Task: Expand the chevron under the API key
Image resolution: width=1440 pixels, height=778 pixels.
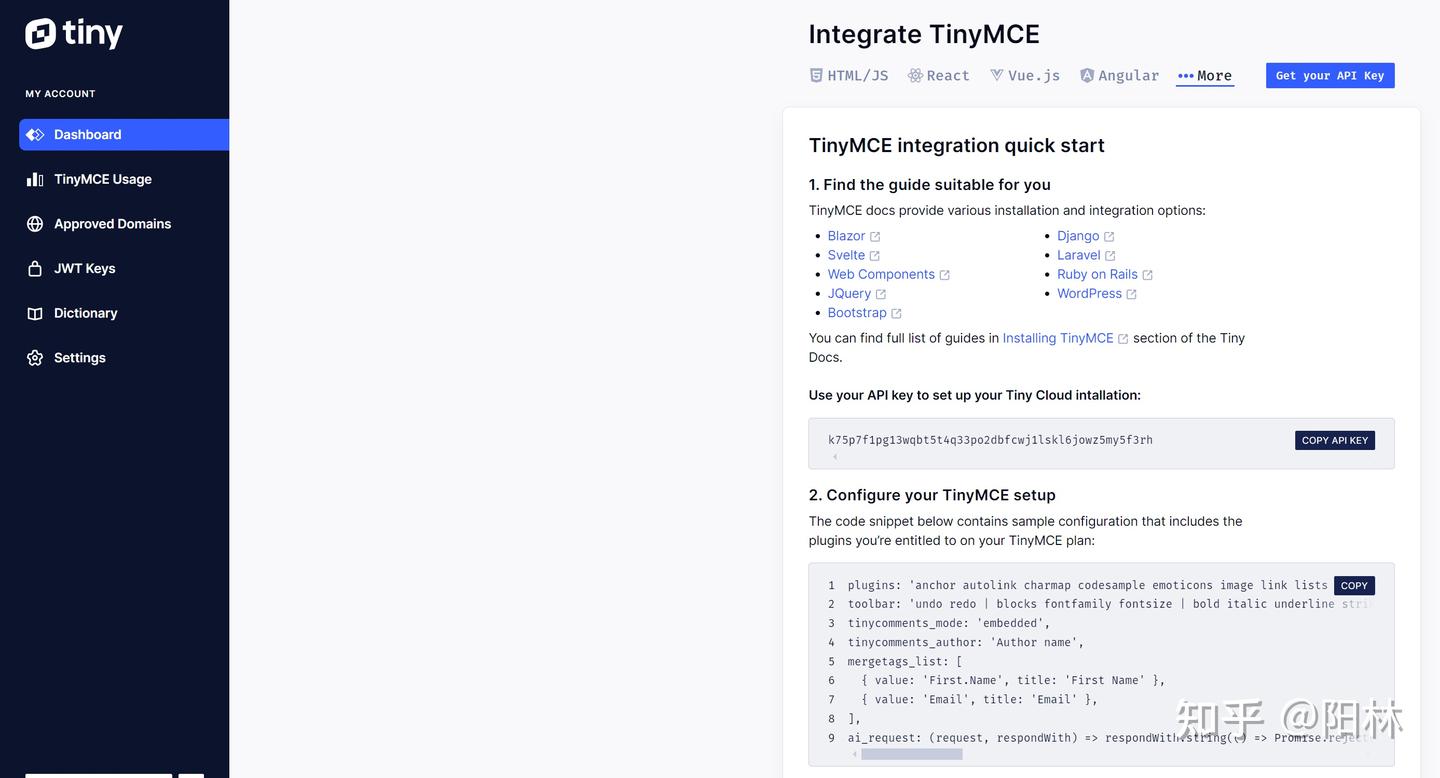Action: (834, 457)
